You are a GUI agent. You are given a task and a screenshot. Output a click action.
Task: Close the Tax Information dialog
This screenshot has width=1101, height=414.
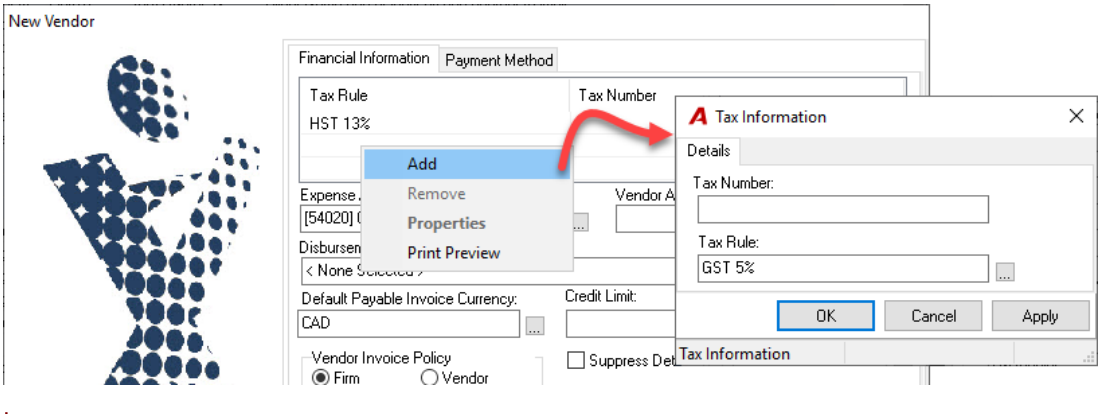pyautogui.click(x=1076, y=116)
